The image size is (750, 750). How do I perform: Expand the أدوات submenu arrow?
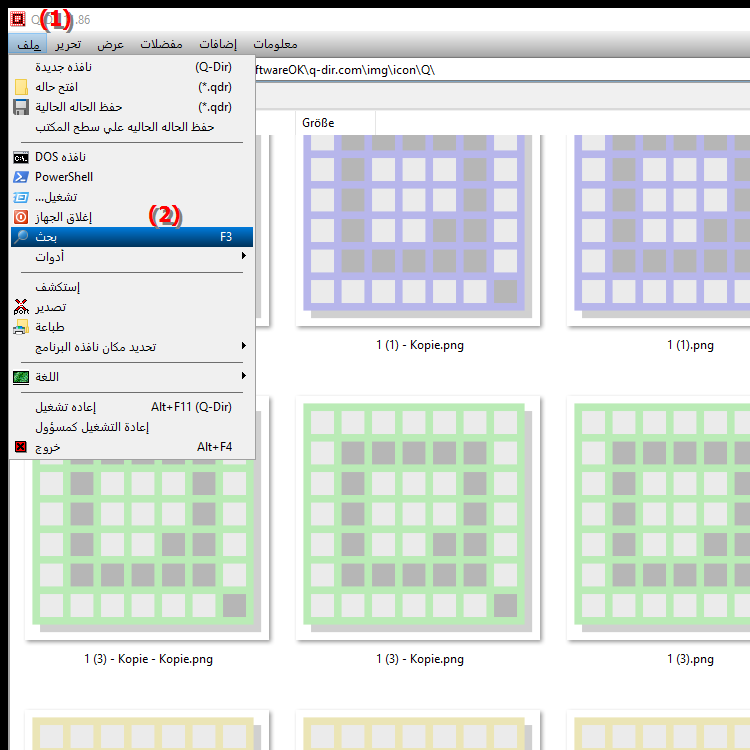tap(243, 256)
